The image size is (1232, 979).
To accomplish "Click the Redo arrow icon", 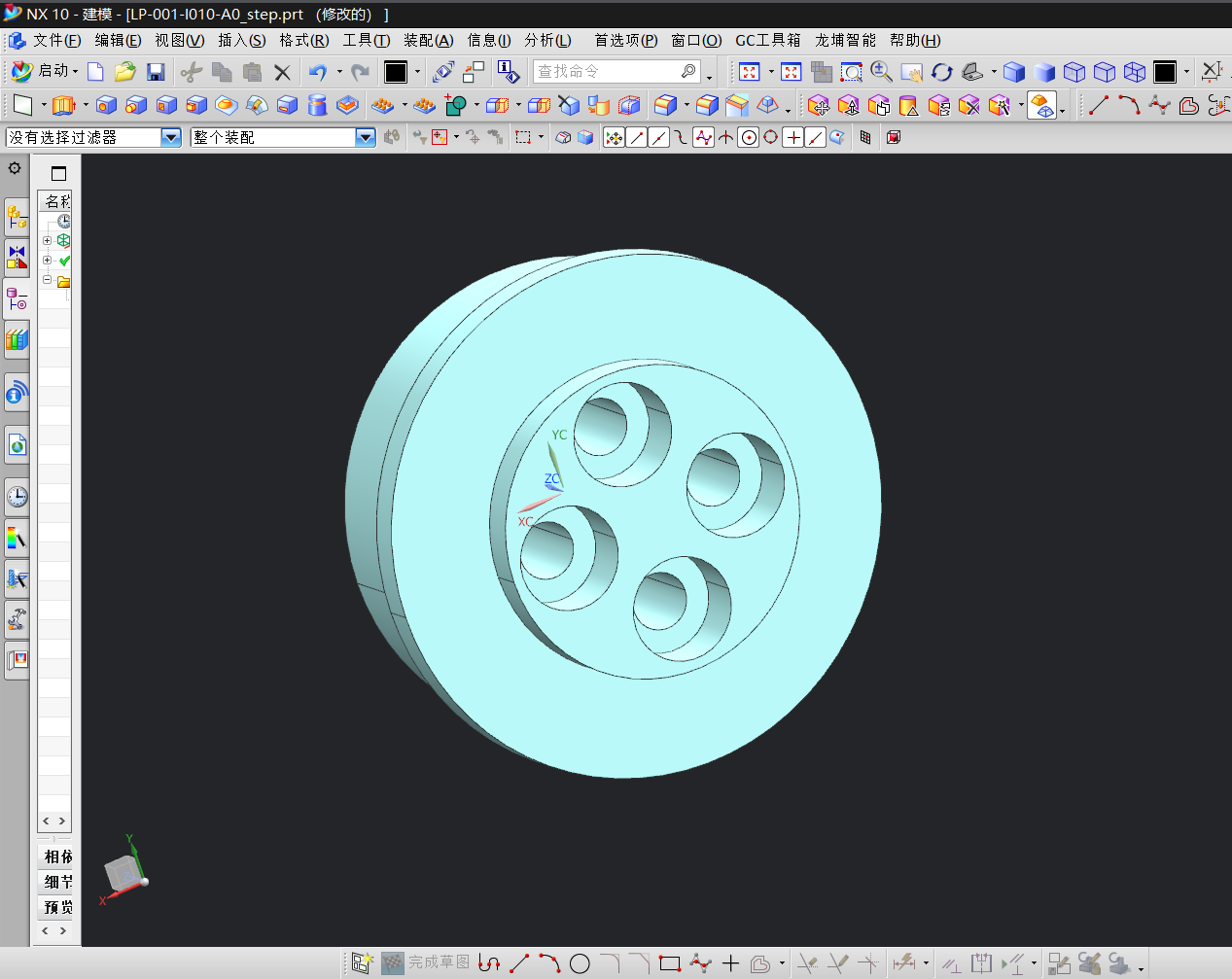I will (x=361, y=72).
